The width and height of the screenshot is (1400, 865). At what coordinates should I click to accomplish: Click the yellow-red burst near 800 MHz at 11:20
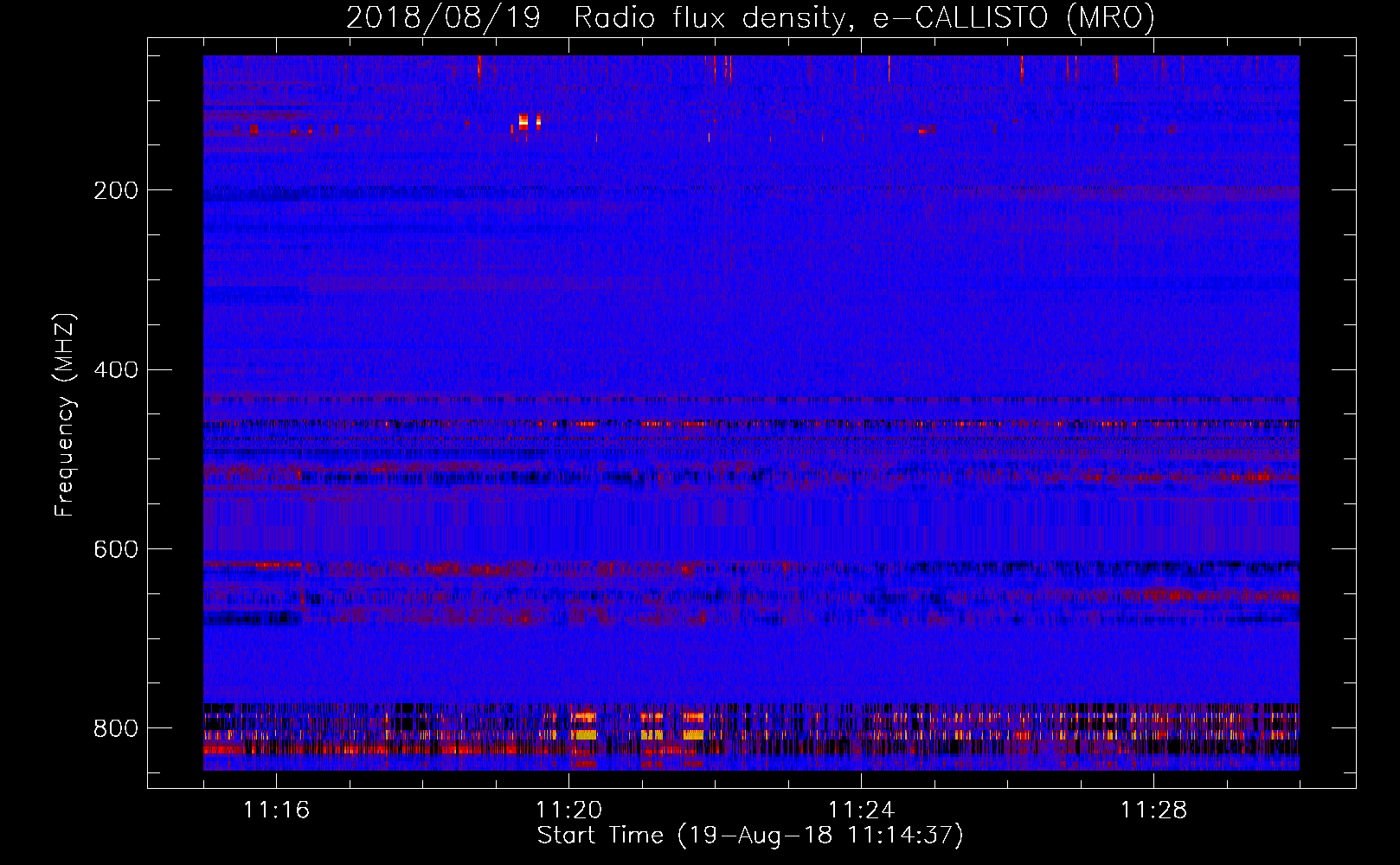(585, 726)
